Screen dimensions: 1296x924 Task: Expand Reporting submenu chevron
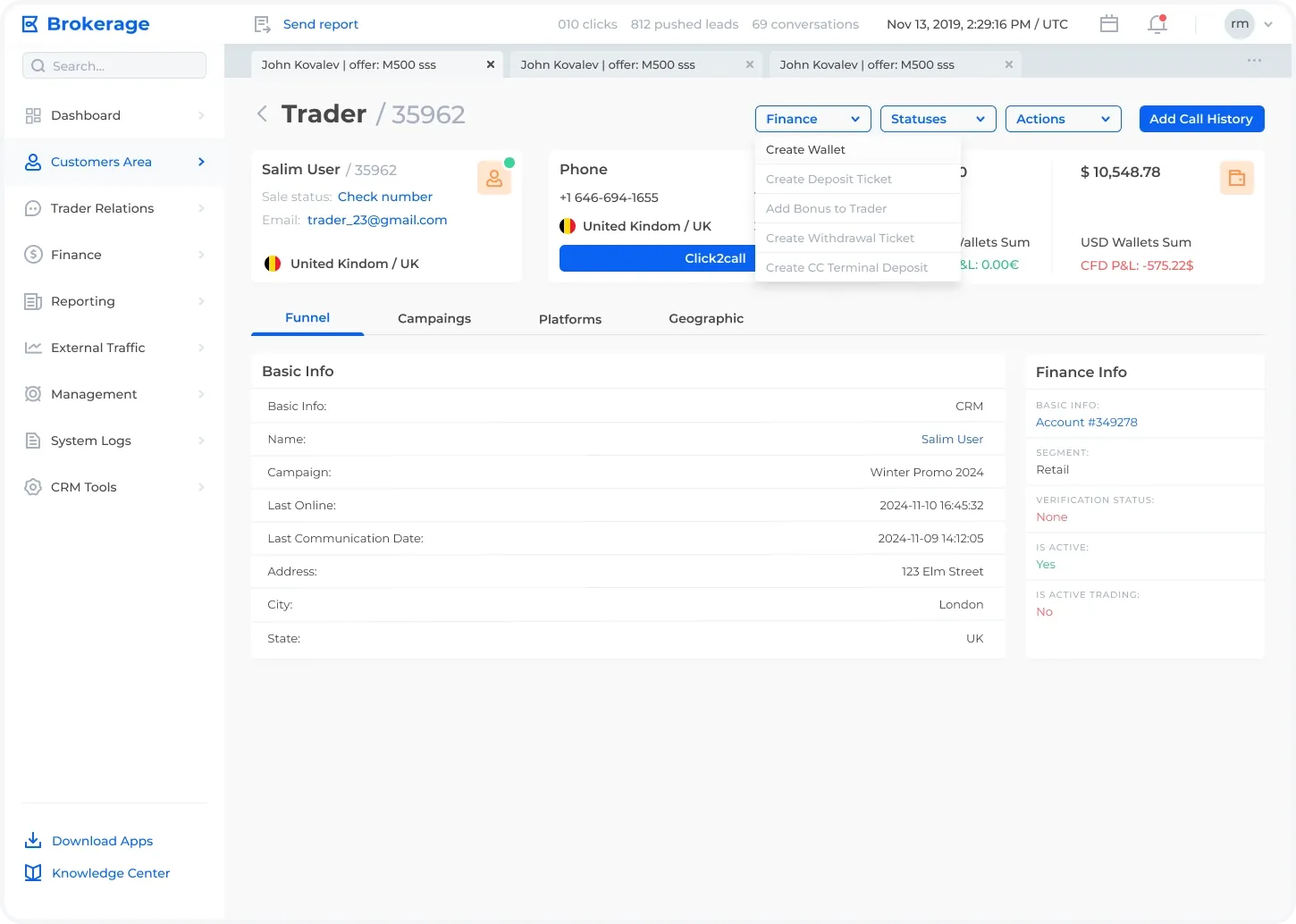click(201, 301)
